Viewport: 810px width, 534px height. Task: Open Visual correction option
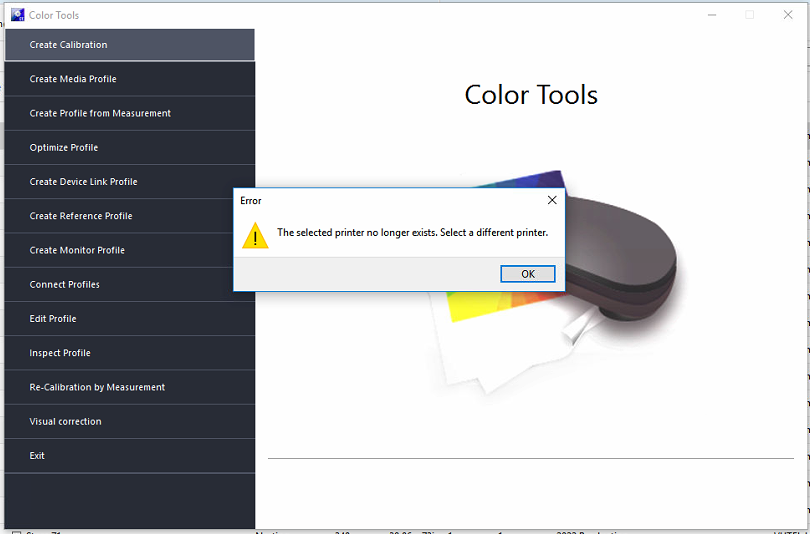click(130, 421)
